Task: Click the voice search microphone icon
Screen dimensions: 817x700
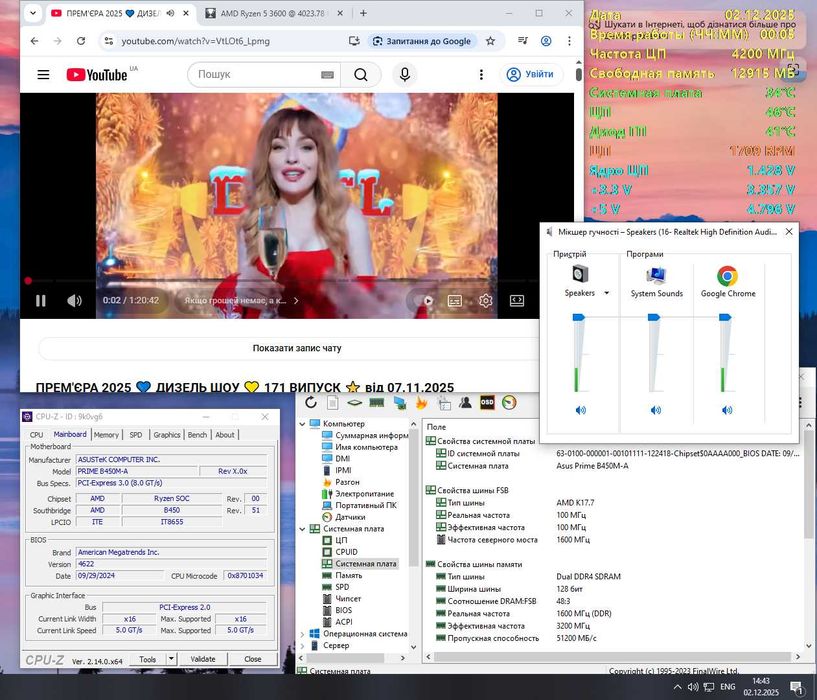Action: pos(404,74)
